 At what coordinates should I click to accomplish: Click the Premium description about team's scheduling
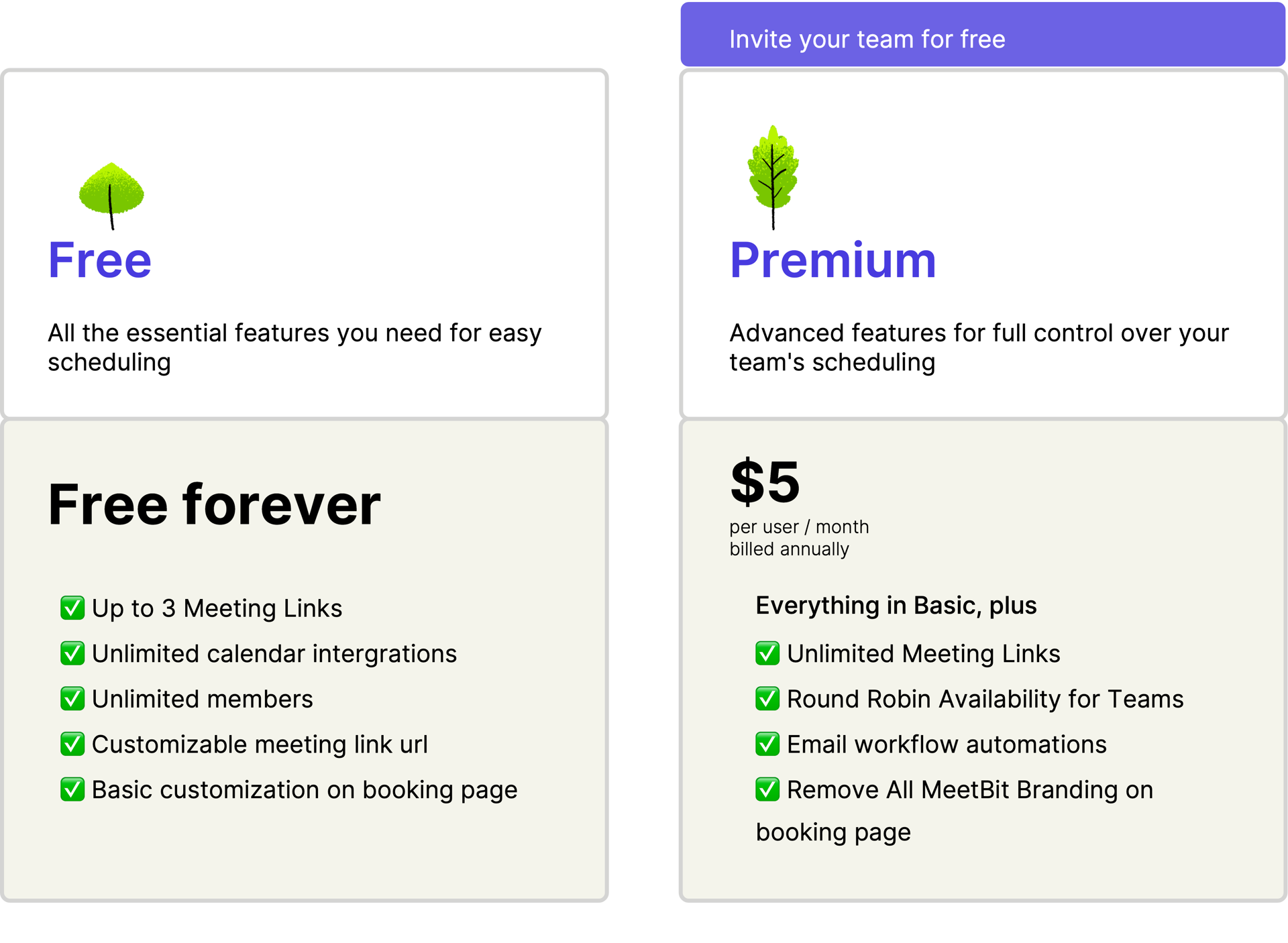[979, 347]
